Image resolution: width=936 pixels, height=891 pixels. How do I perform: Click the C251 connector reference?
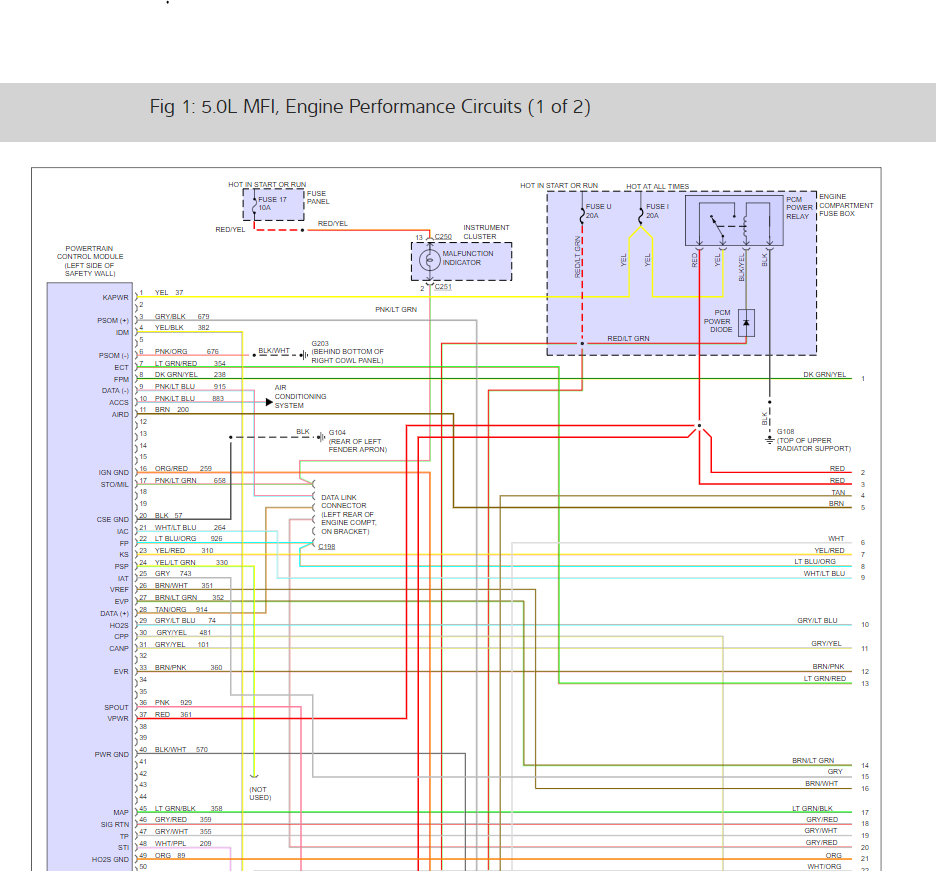443,287
